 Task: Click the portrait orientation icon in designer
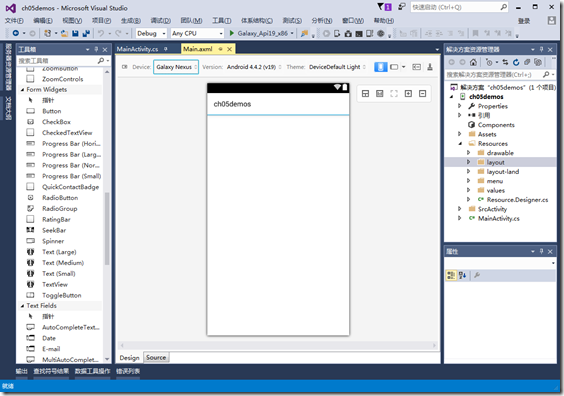tap(381, 67)
